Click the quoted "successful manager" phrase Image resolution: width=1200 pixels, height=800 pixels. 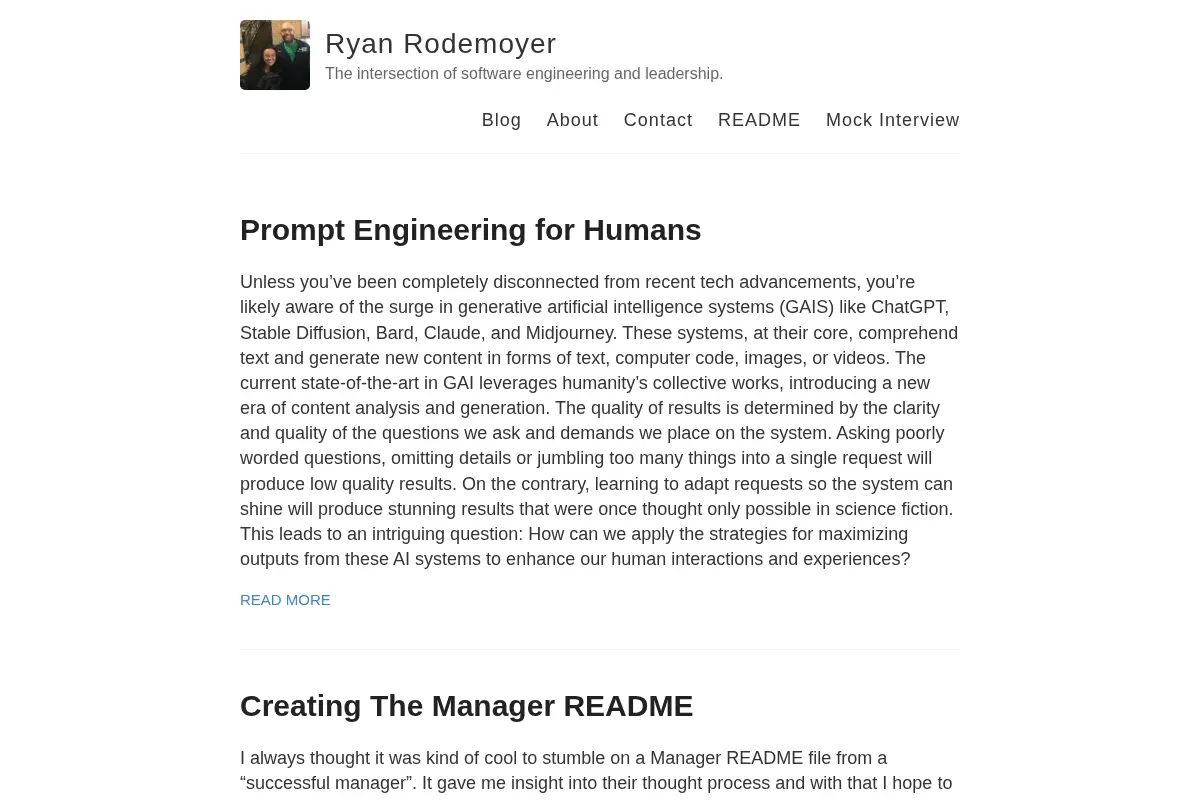(327, 784)
